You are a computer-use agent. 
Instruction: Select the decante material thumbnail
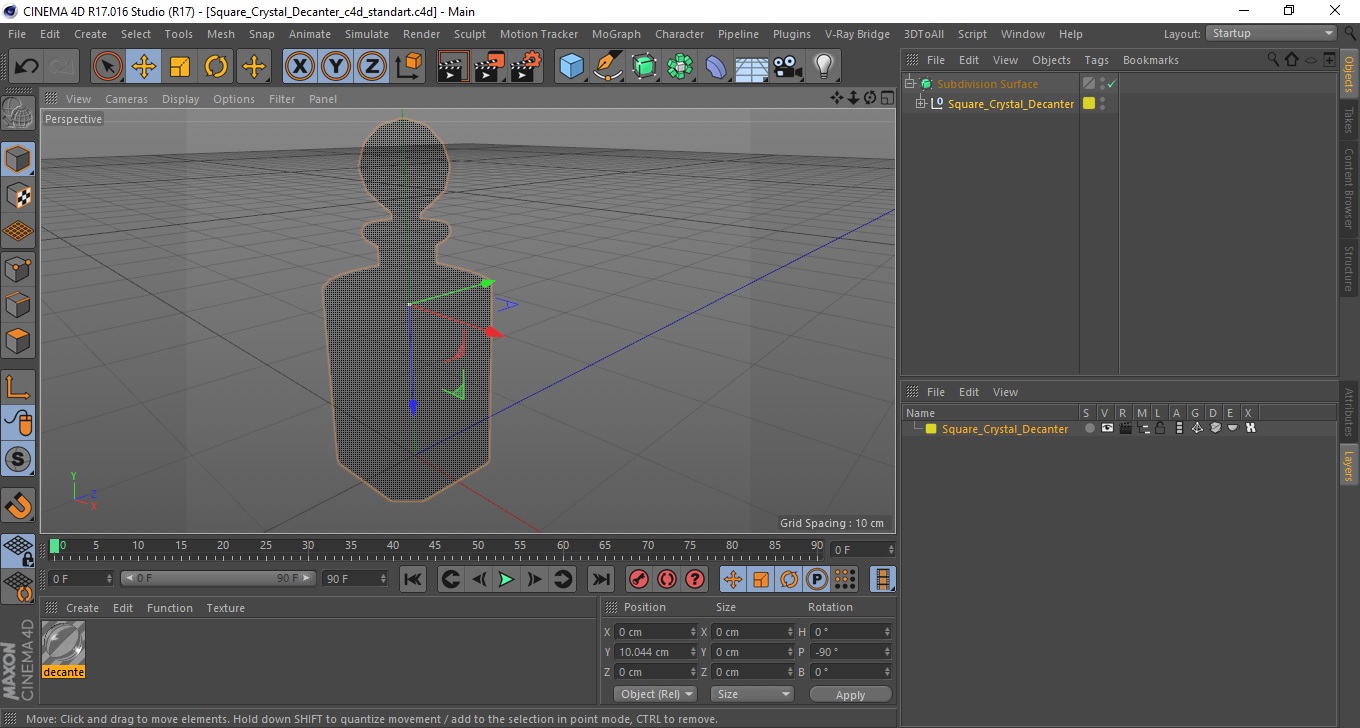63,643
